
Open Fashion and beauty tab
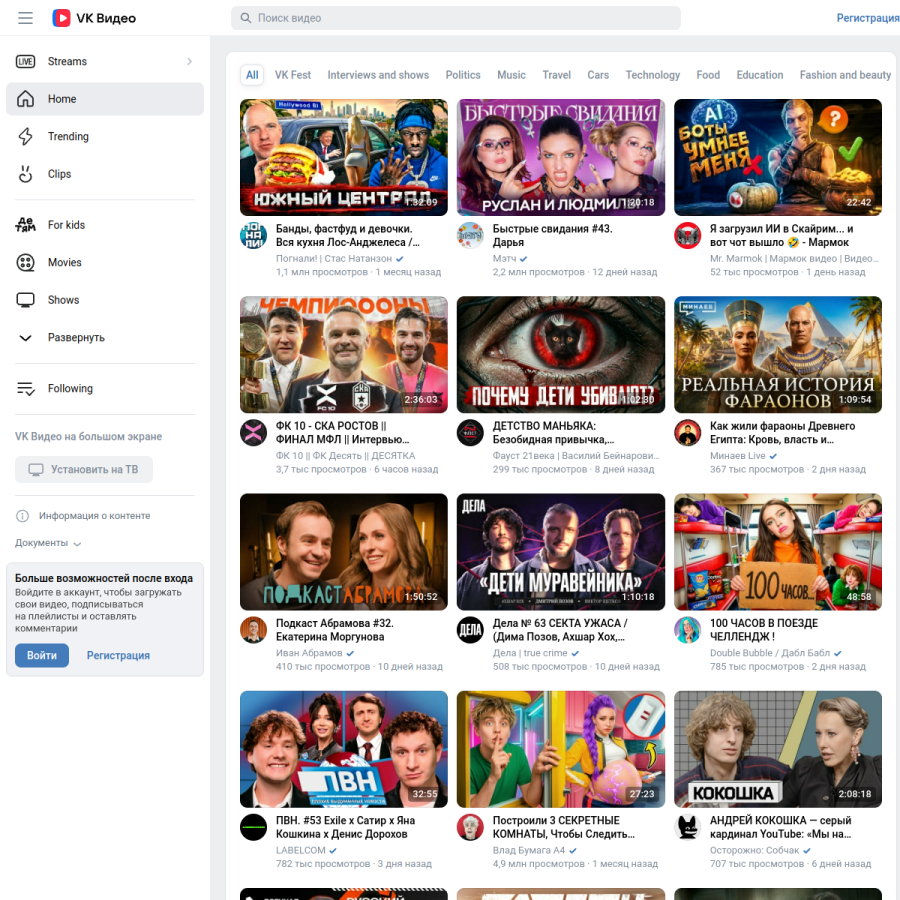point(845,75)
